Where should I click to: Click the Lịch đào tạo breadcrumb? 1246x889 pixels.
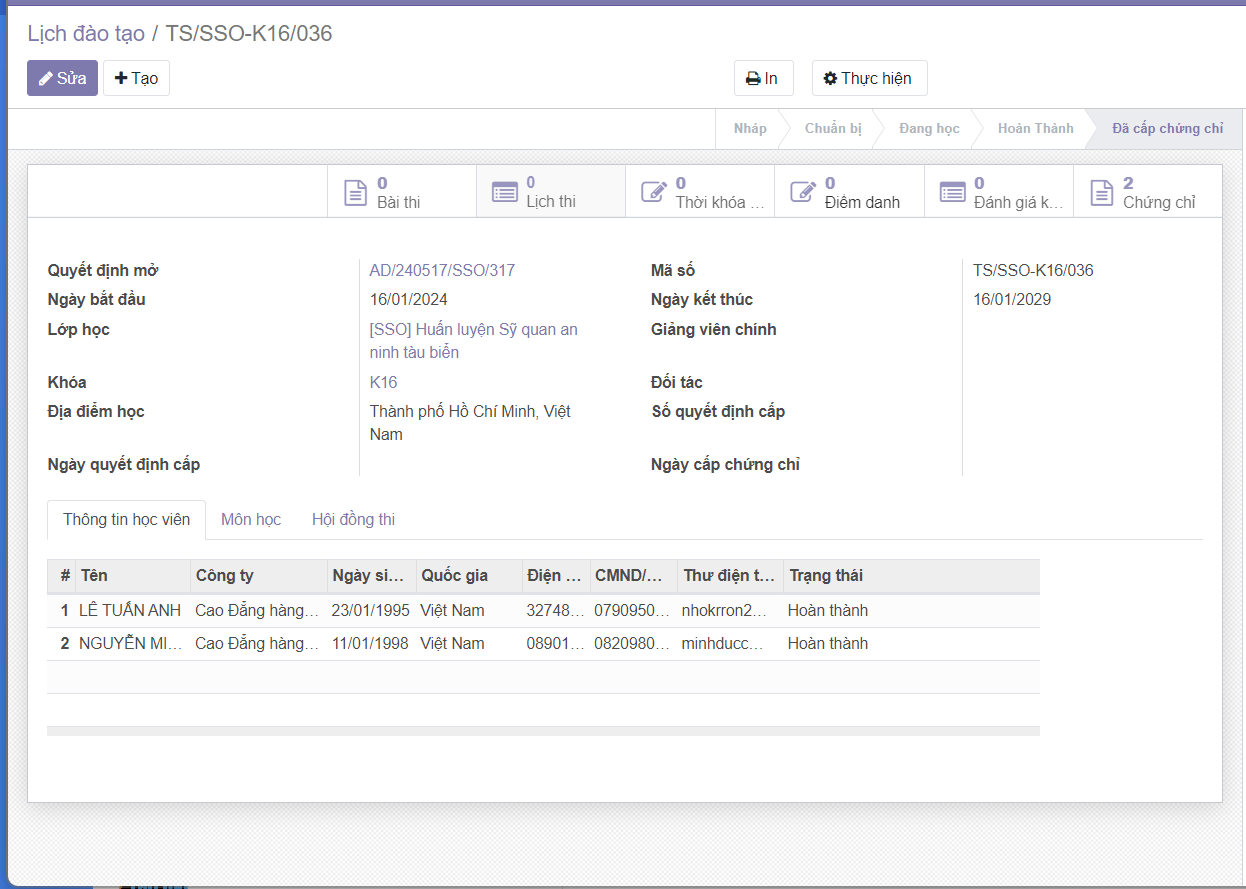click(86, 34)
